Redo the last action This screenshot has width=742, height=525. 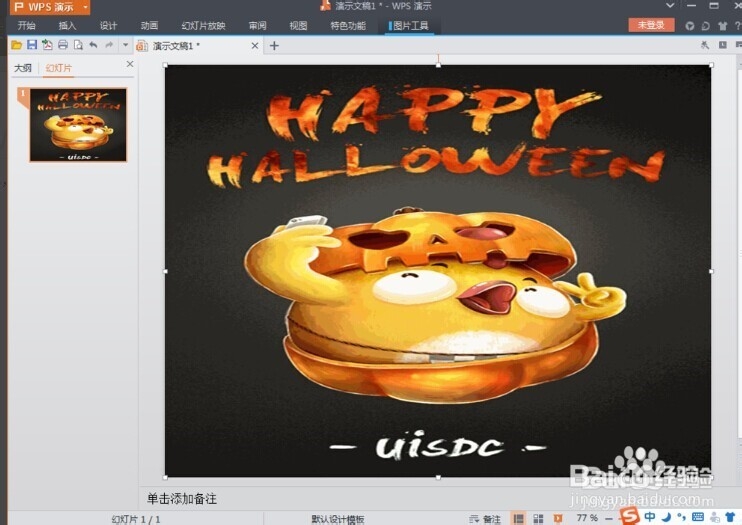click(x=109, y=45)
